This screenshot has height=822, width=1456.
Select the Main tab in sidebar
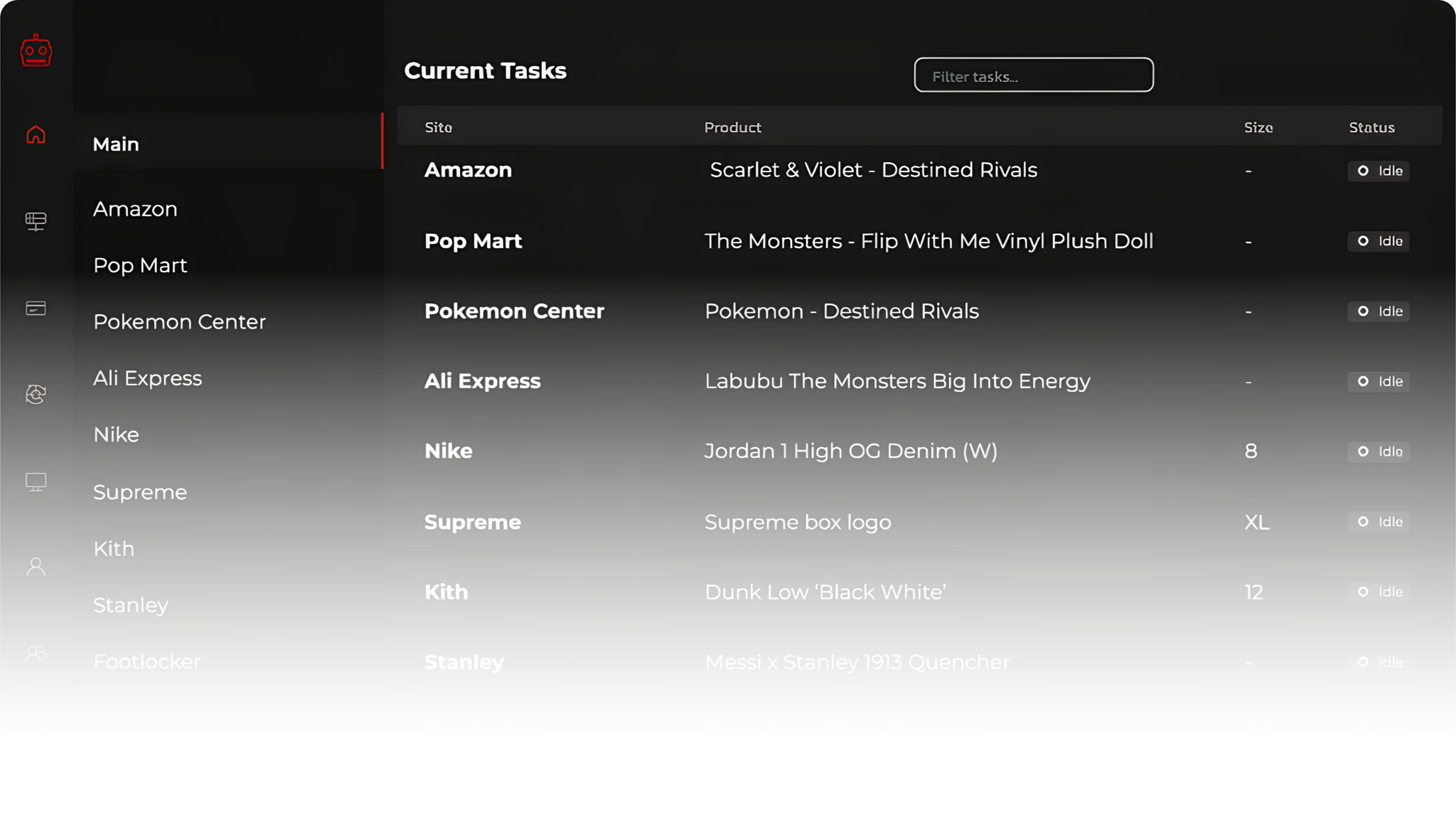117,144
